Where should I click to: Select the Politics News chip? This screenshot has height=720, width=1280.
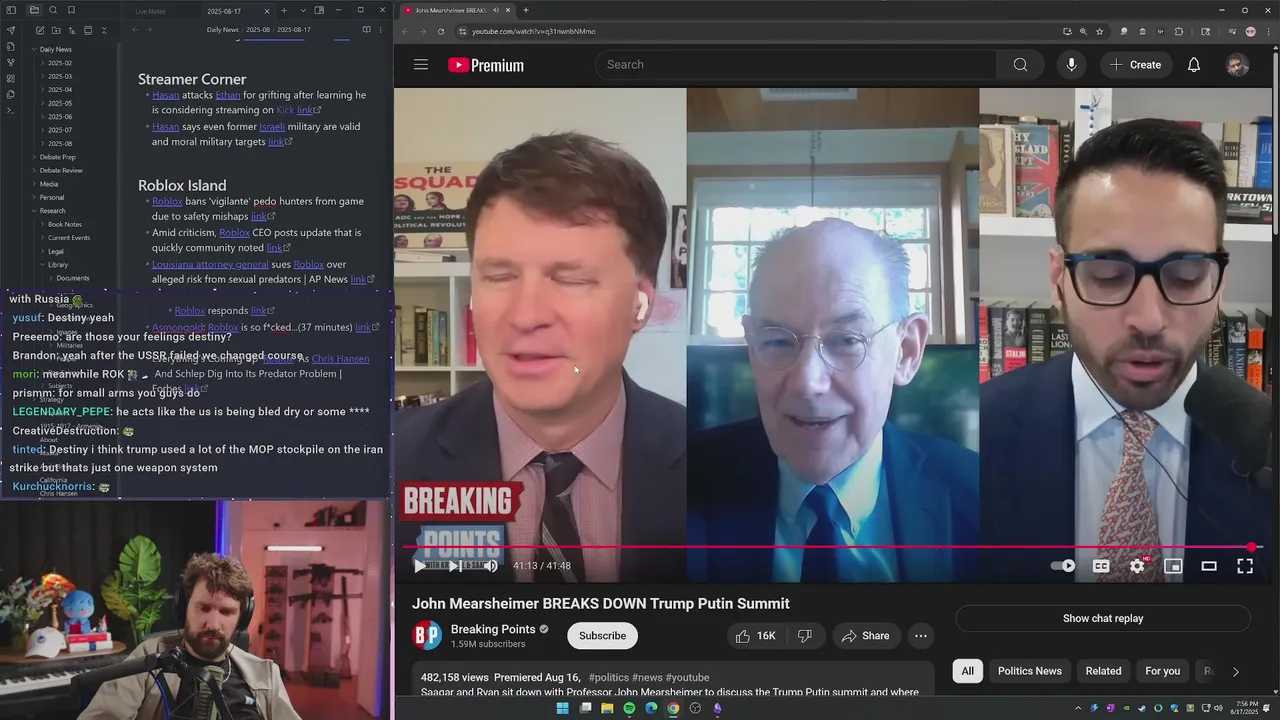pyautogui.click(x=1029, y=671)
